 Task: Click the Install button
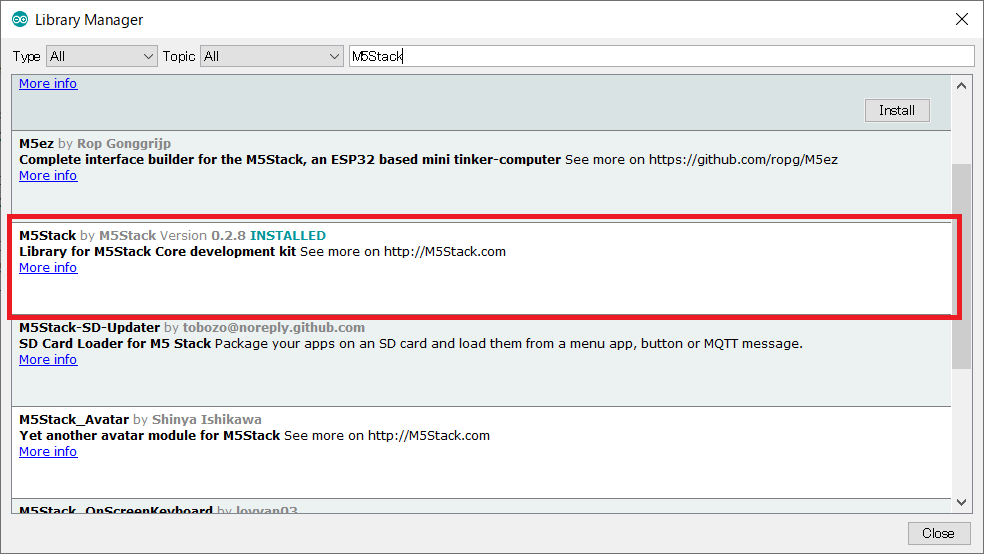(x=897, y=110)
